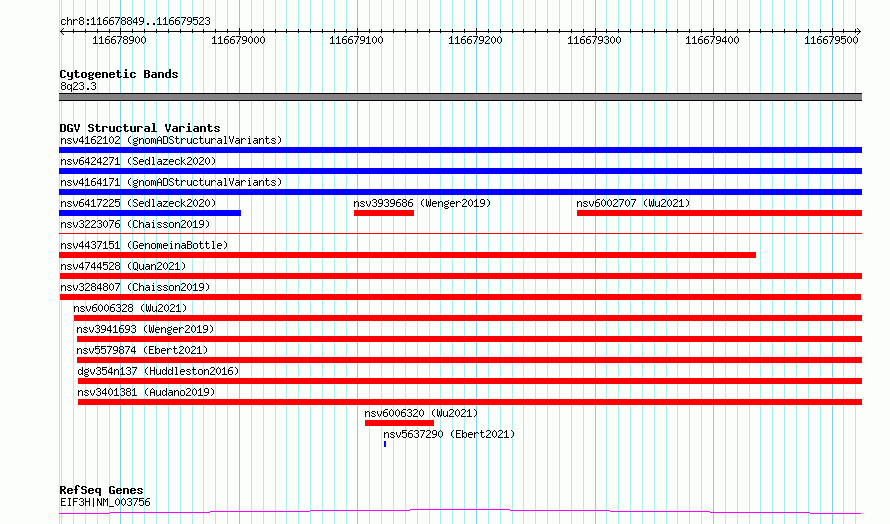Screen dimensions: 890x524
Task: Click the short red bar for nsv3939686
Action: pyautogui.click(x=384, y=213)
